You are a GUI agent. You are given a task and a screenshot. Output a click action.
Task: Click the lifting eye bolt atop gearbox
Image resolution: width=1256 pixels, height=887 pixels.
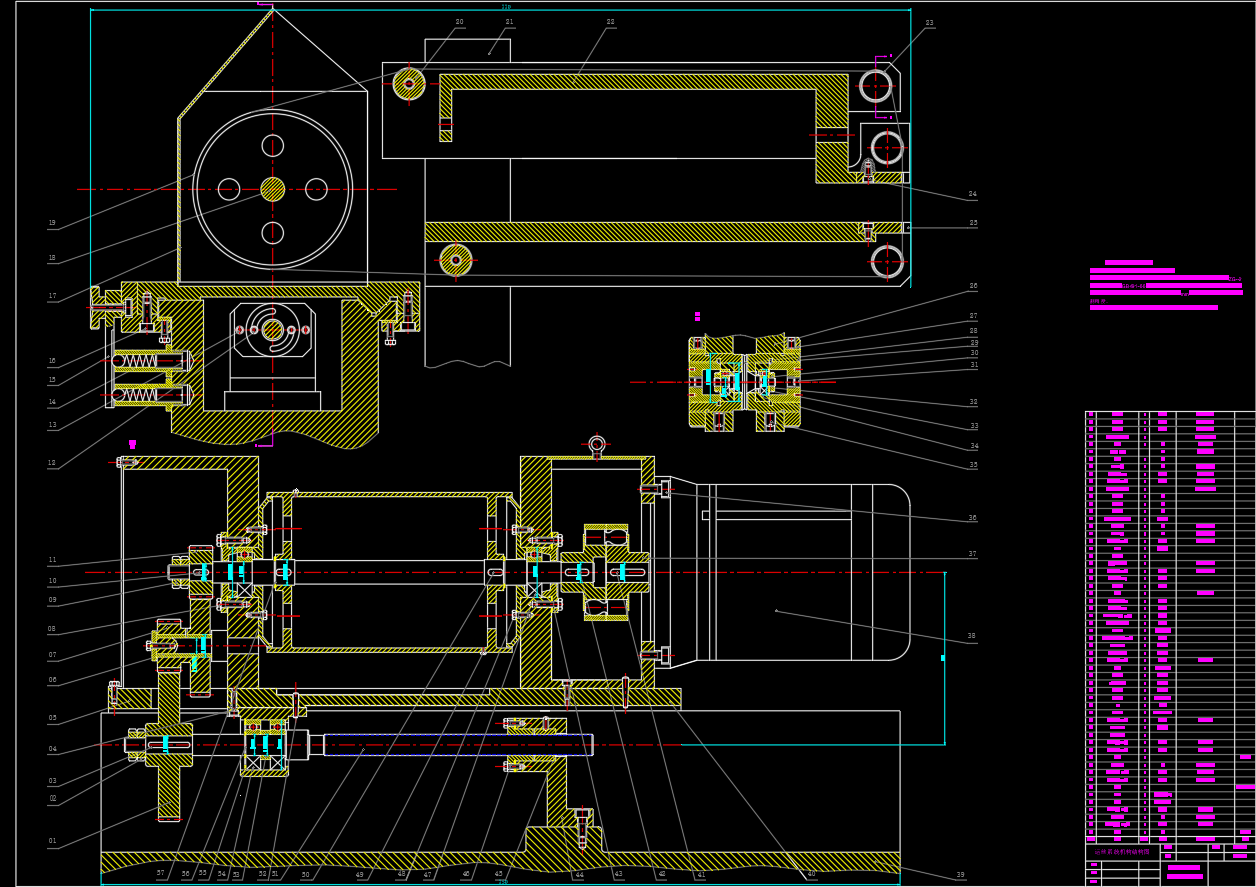coord(597,444)
